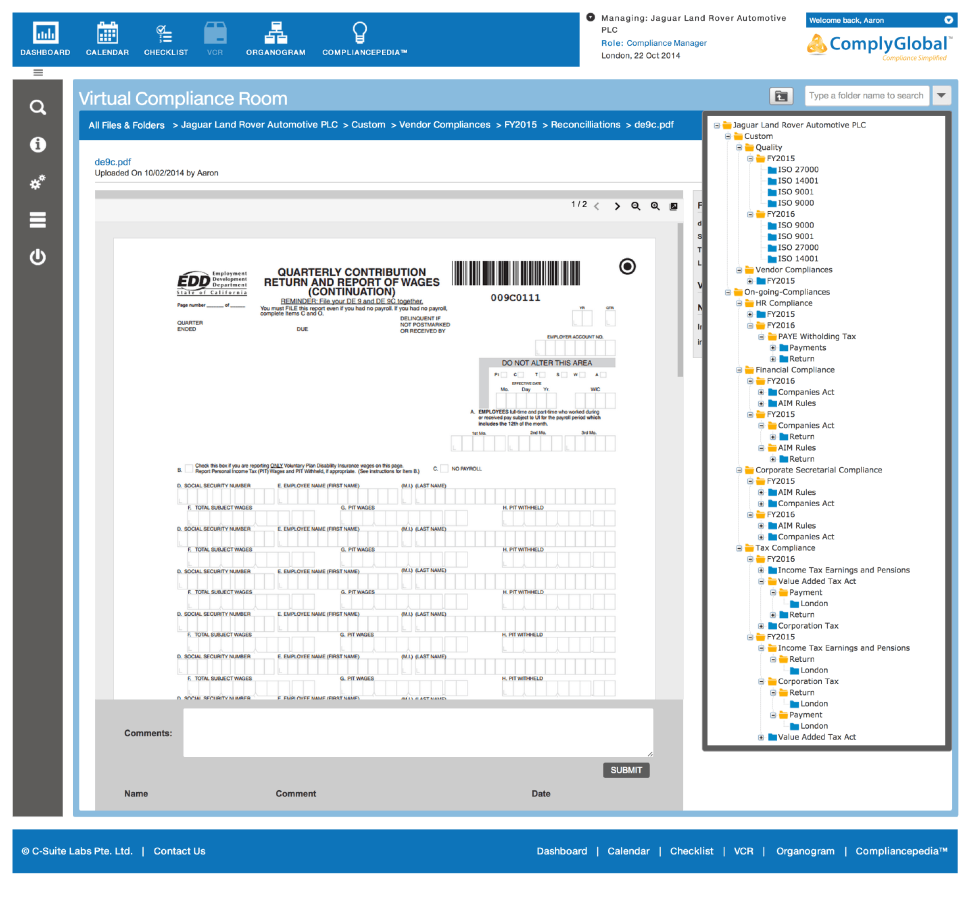
Task: Open the PDF in fullscreen view
Action: pos(673,206)
